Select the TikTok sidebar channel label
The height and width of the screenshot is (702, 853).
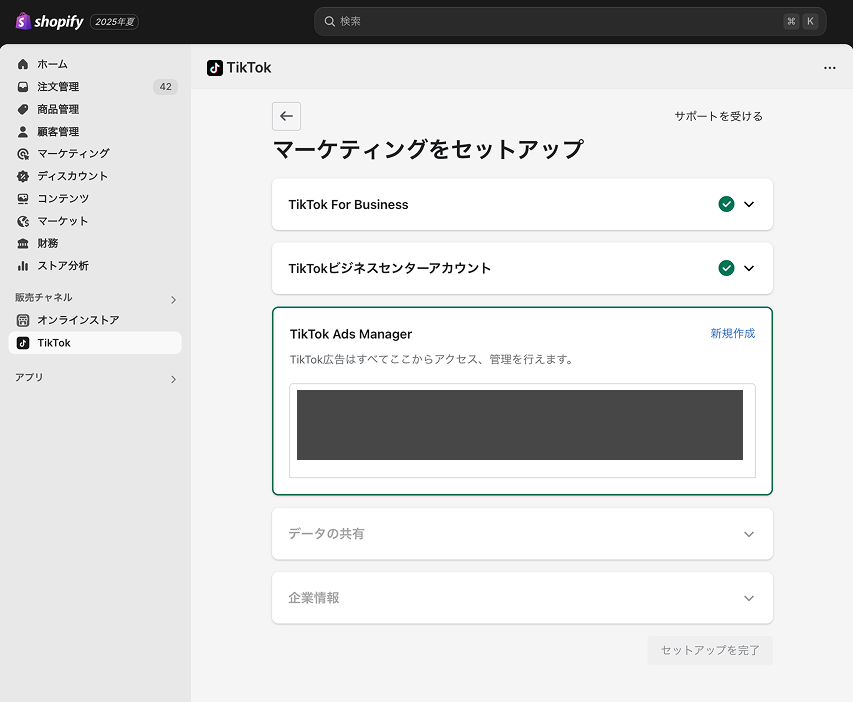point(54,343)
